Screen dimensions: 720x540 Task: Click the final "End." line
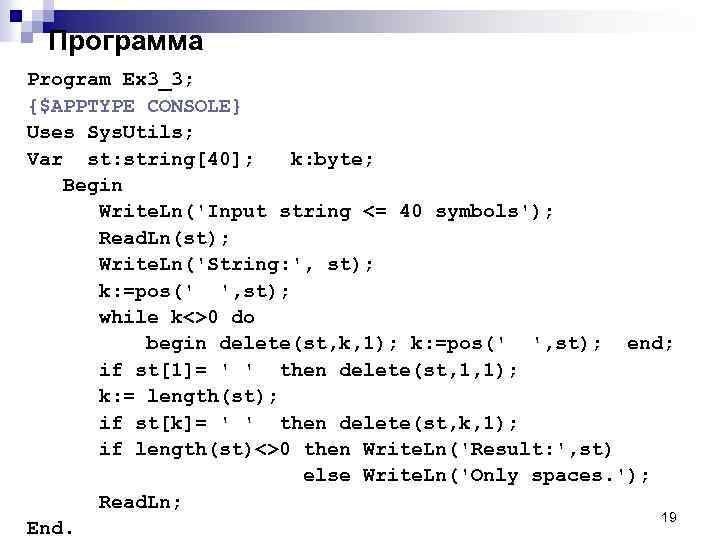click(50, 527)
